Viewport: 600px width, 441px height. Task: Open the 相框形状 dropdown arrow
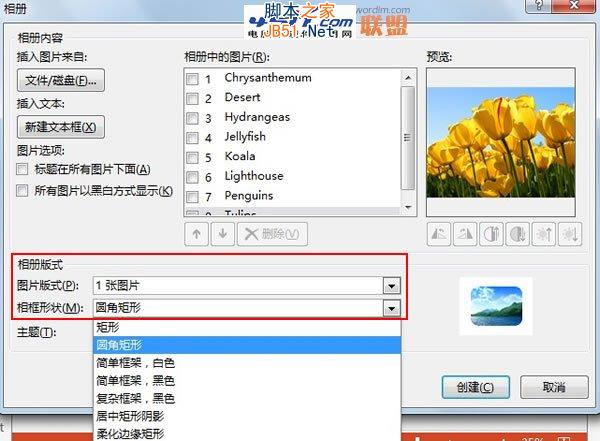pos(391,308)
